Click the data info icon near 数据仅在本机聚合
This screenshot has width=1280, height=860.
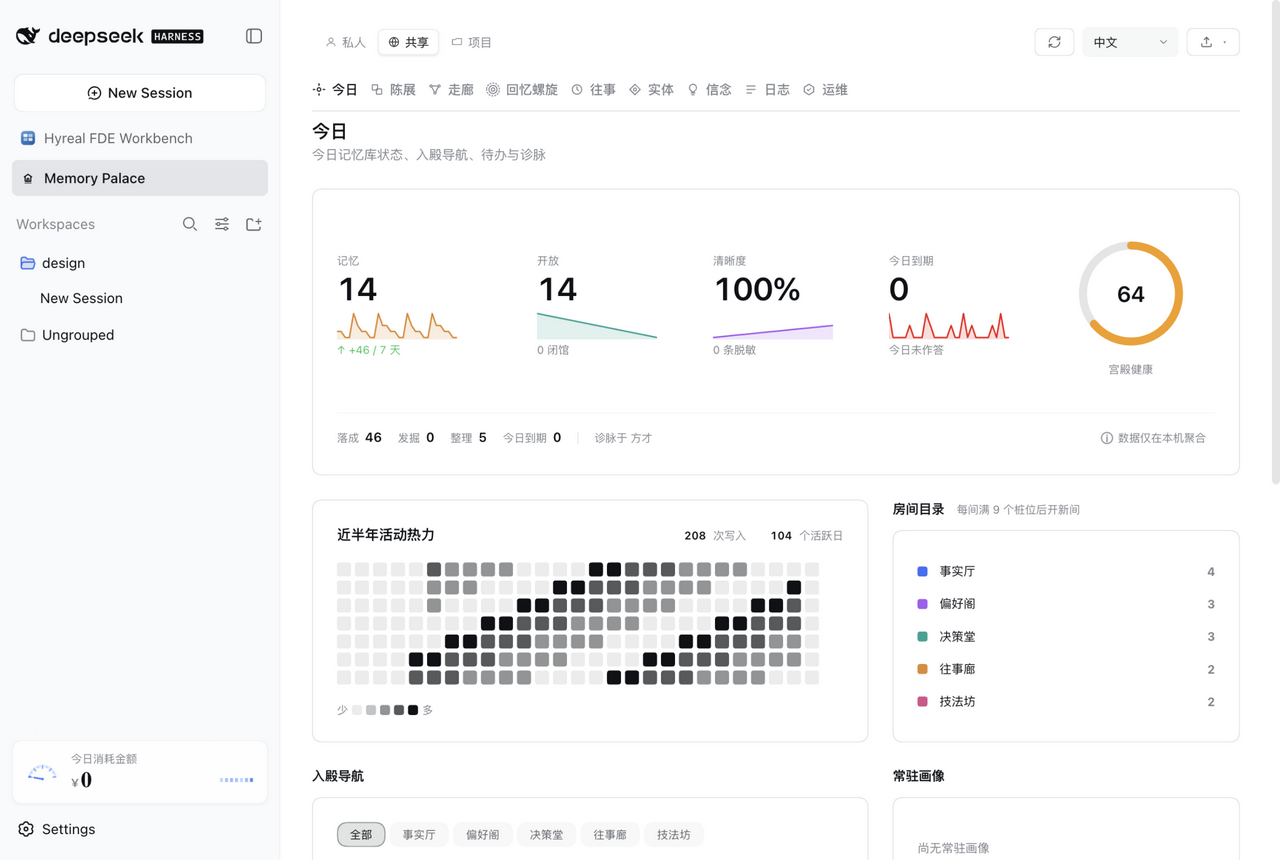point(1107,438)
